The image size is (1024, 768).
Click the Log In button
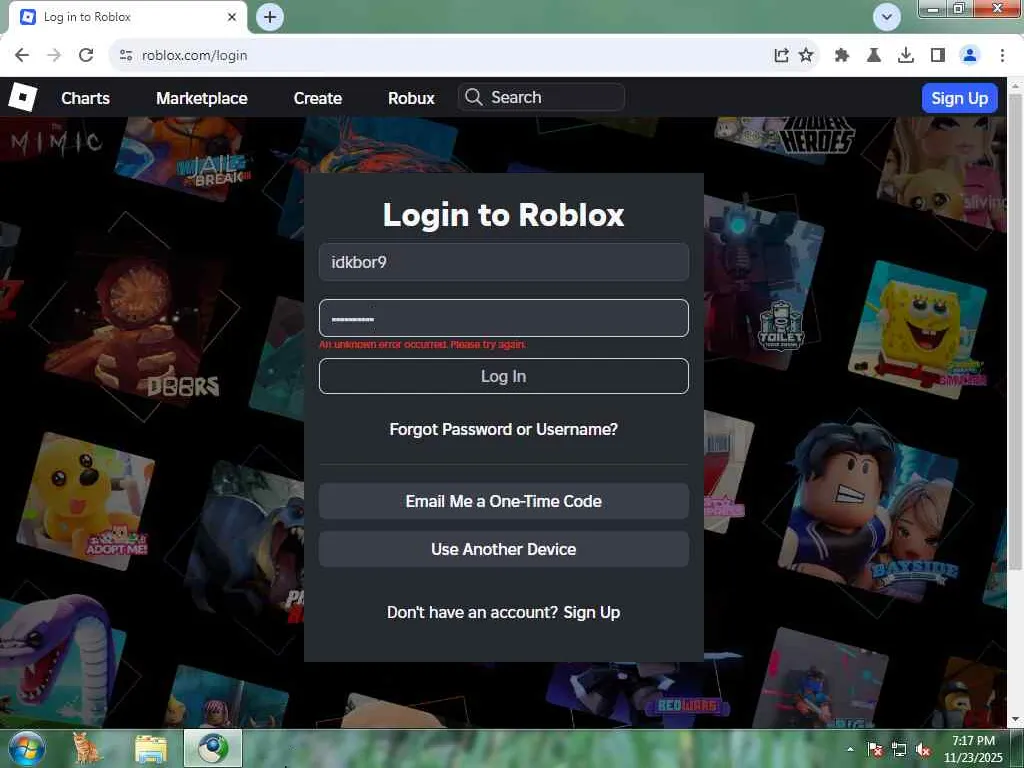504,376
